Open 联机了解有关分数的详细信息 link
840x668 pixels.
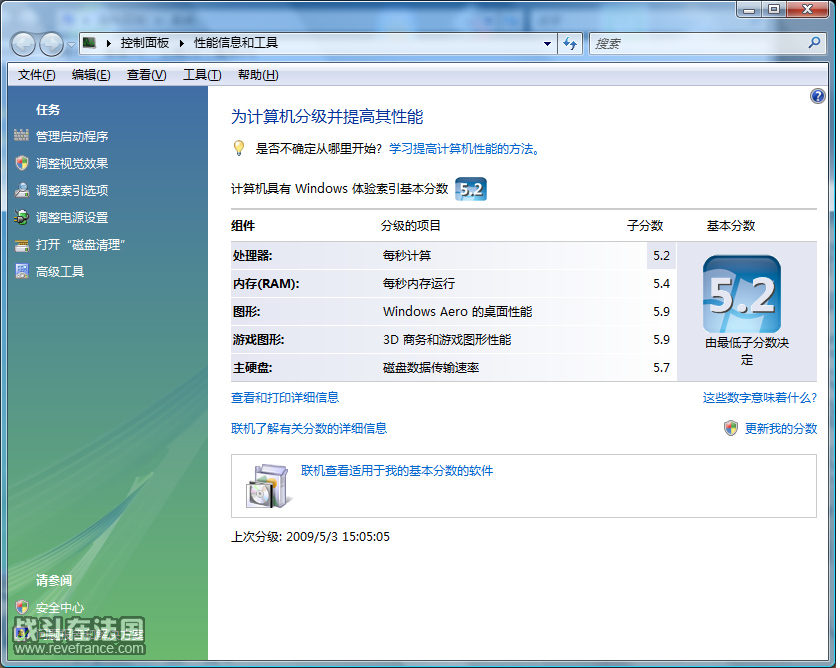[309, 429]
